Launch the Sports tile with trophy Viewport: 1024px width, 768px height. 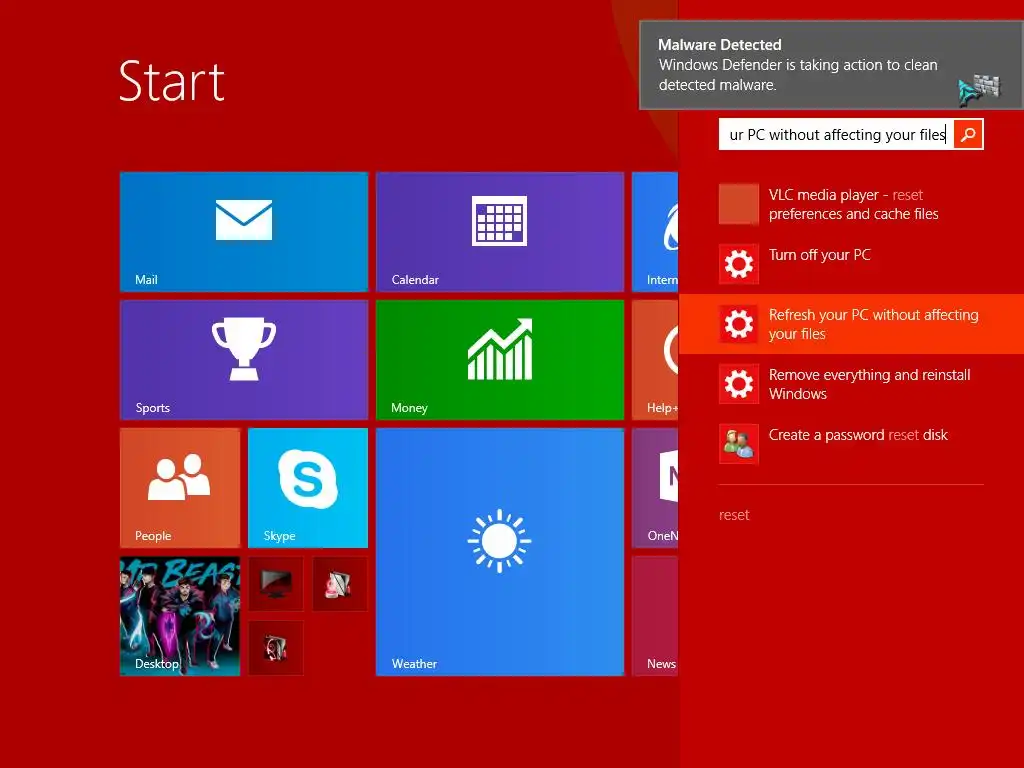244,359
